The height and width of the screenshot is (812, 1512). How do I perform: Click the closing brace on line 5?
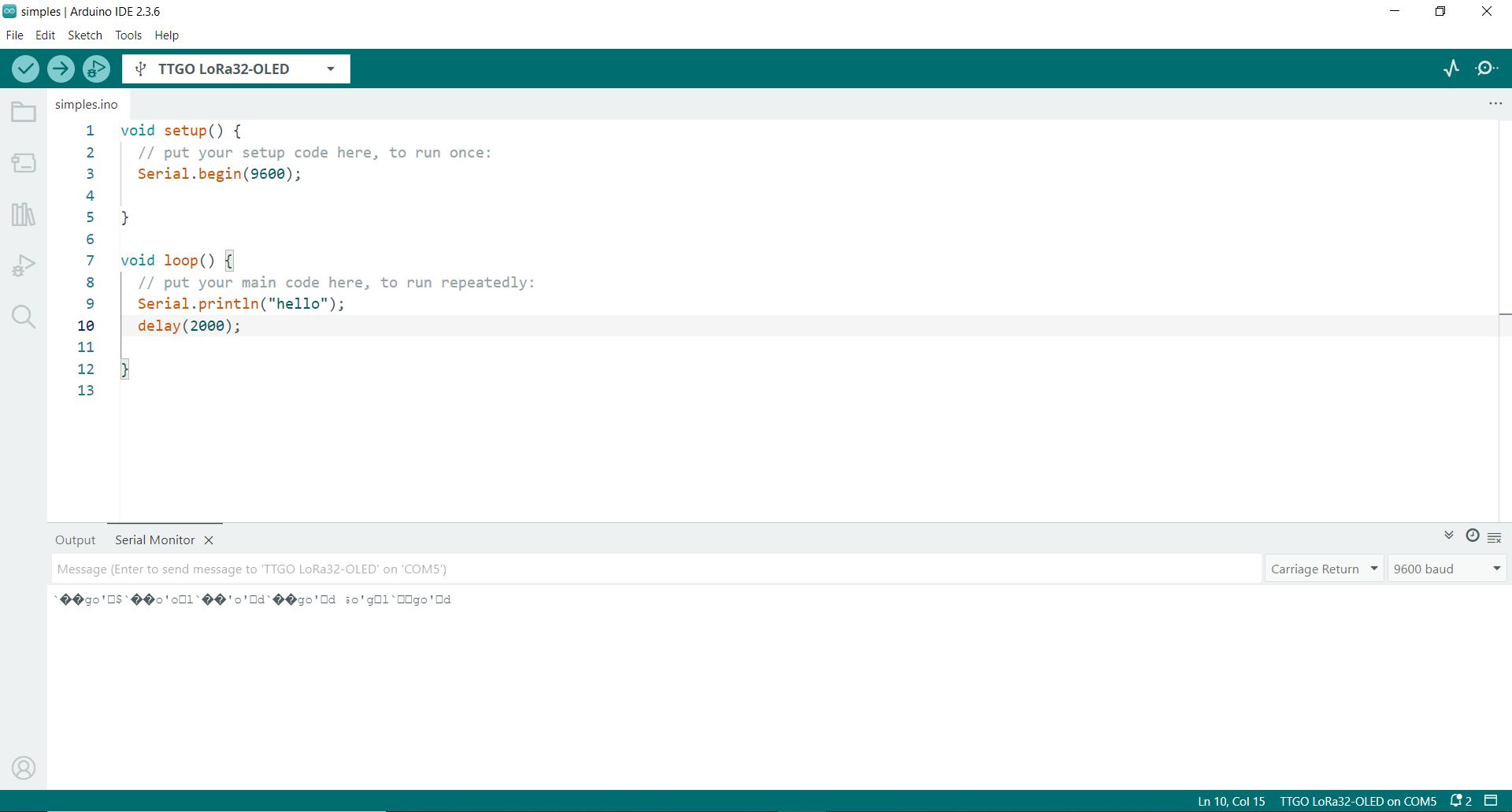coord(124,217)
